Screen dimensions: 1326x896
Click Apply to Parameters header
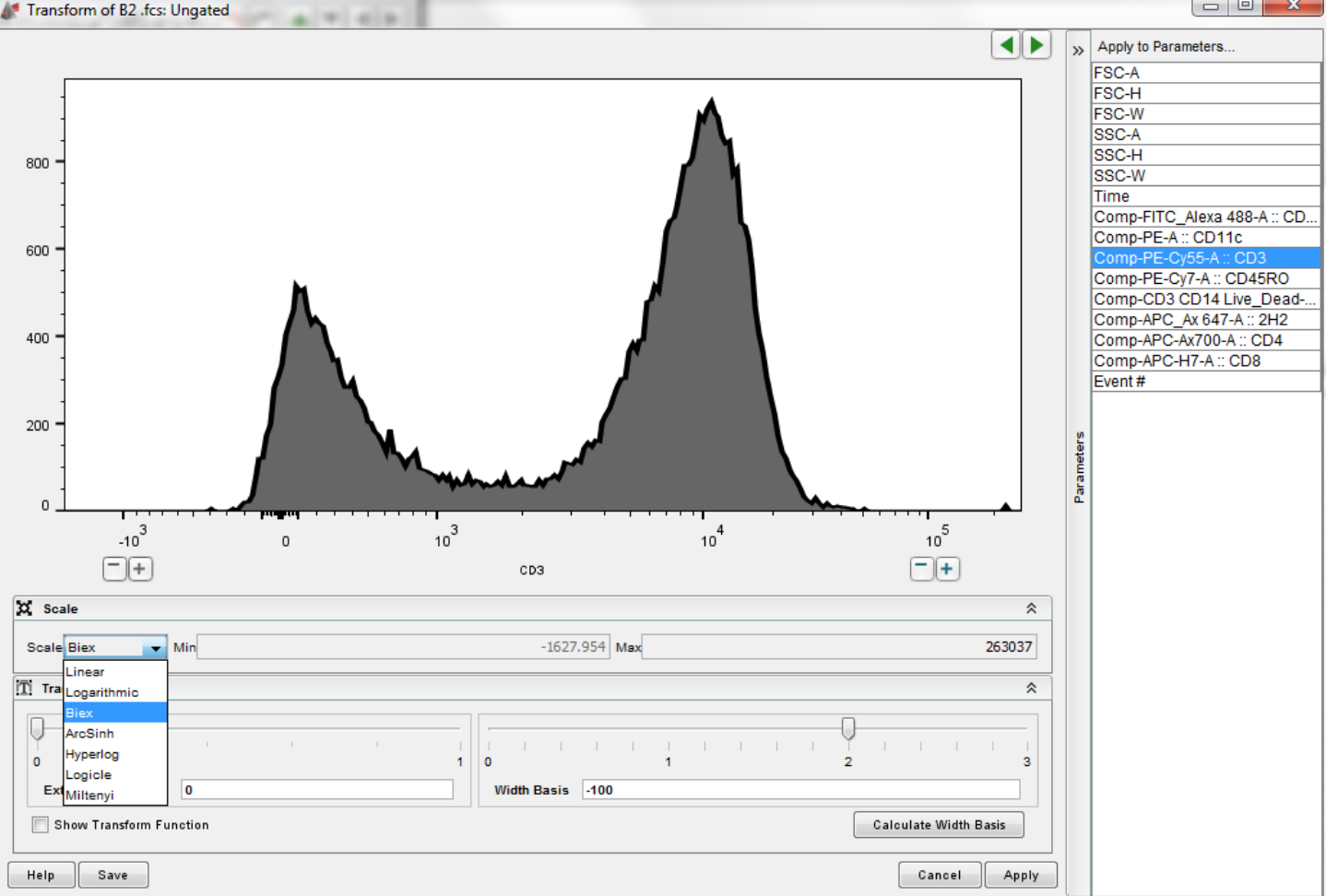(x=1166, y=46)
